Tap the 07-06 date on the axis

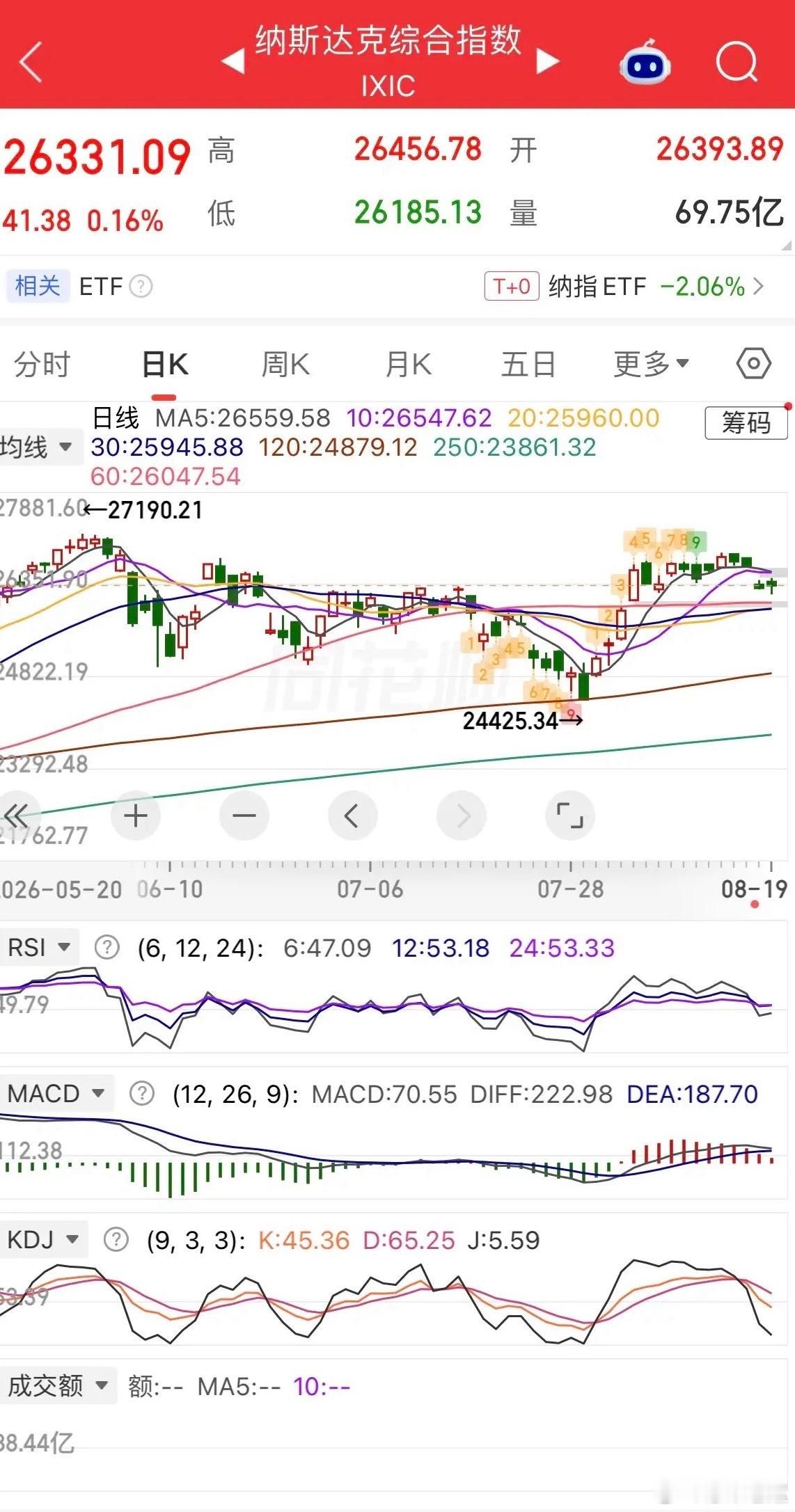(x=370, y=889)
